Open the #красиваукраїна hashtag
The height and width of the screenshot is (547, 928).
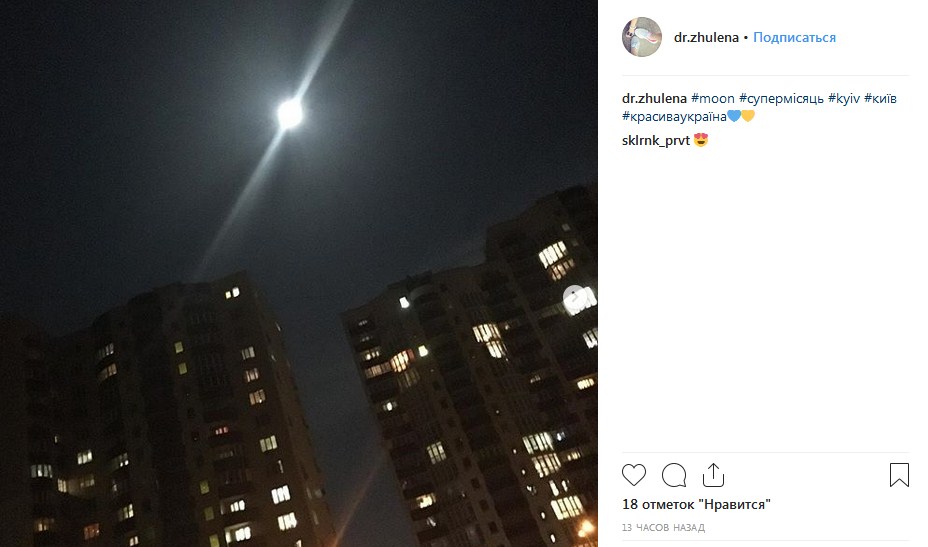(674, 116)
